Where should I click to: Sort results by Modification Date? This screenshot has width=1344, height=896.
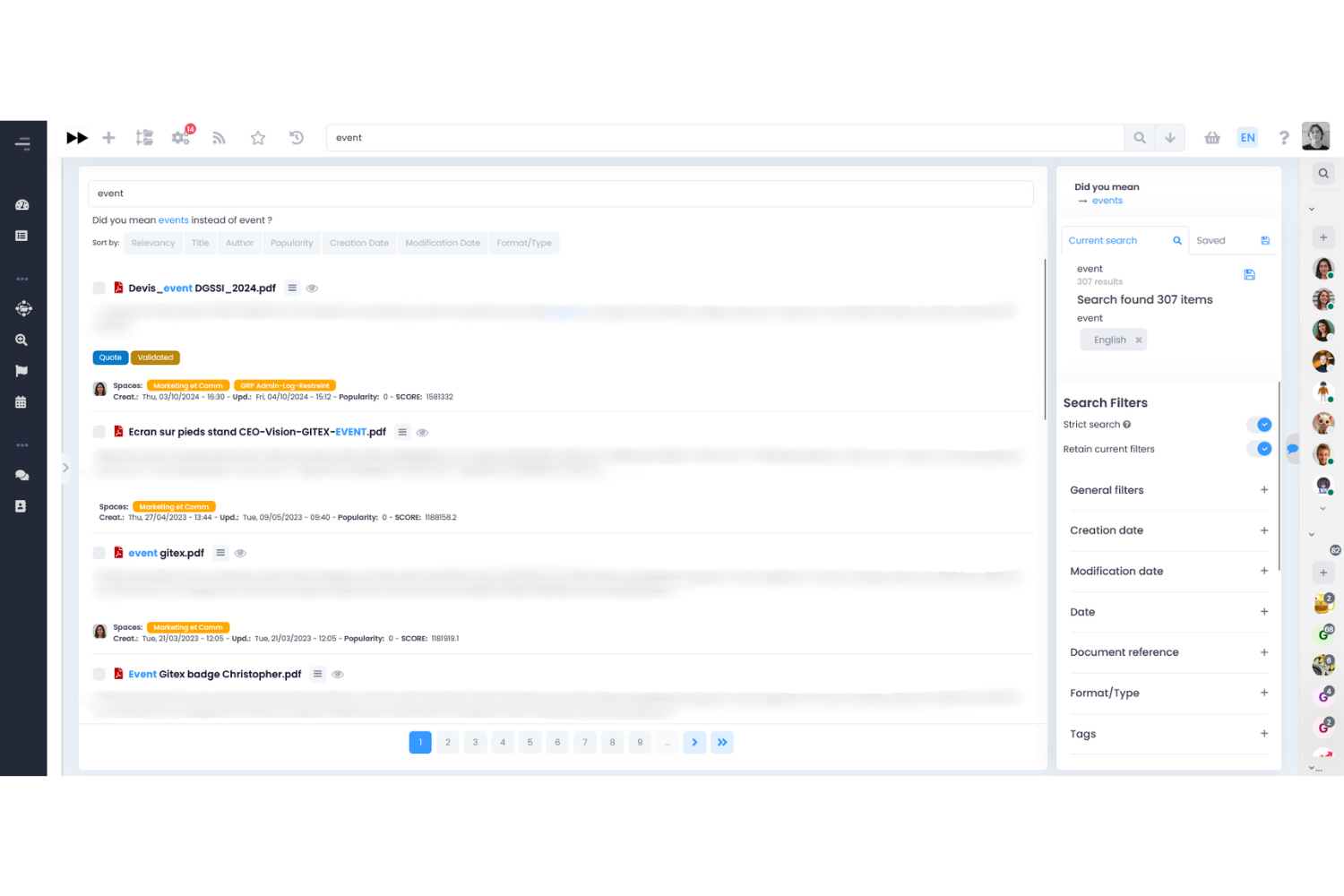(x=443, y=243)
